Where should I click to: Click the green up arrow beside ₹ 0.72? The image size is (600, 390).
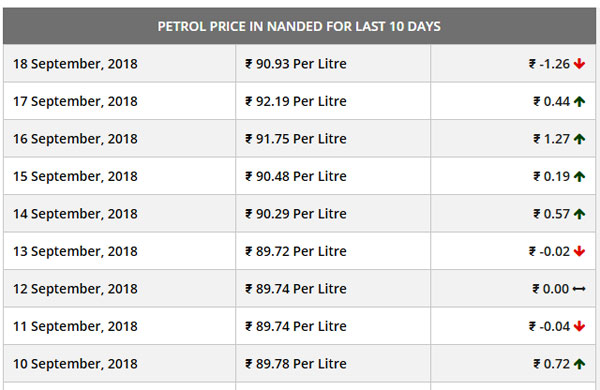579,364
